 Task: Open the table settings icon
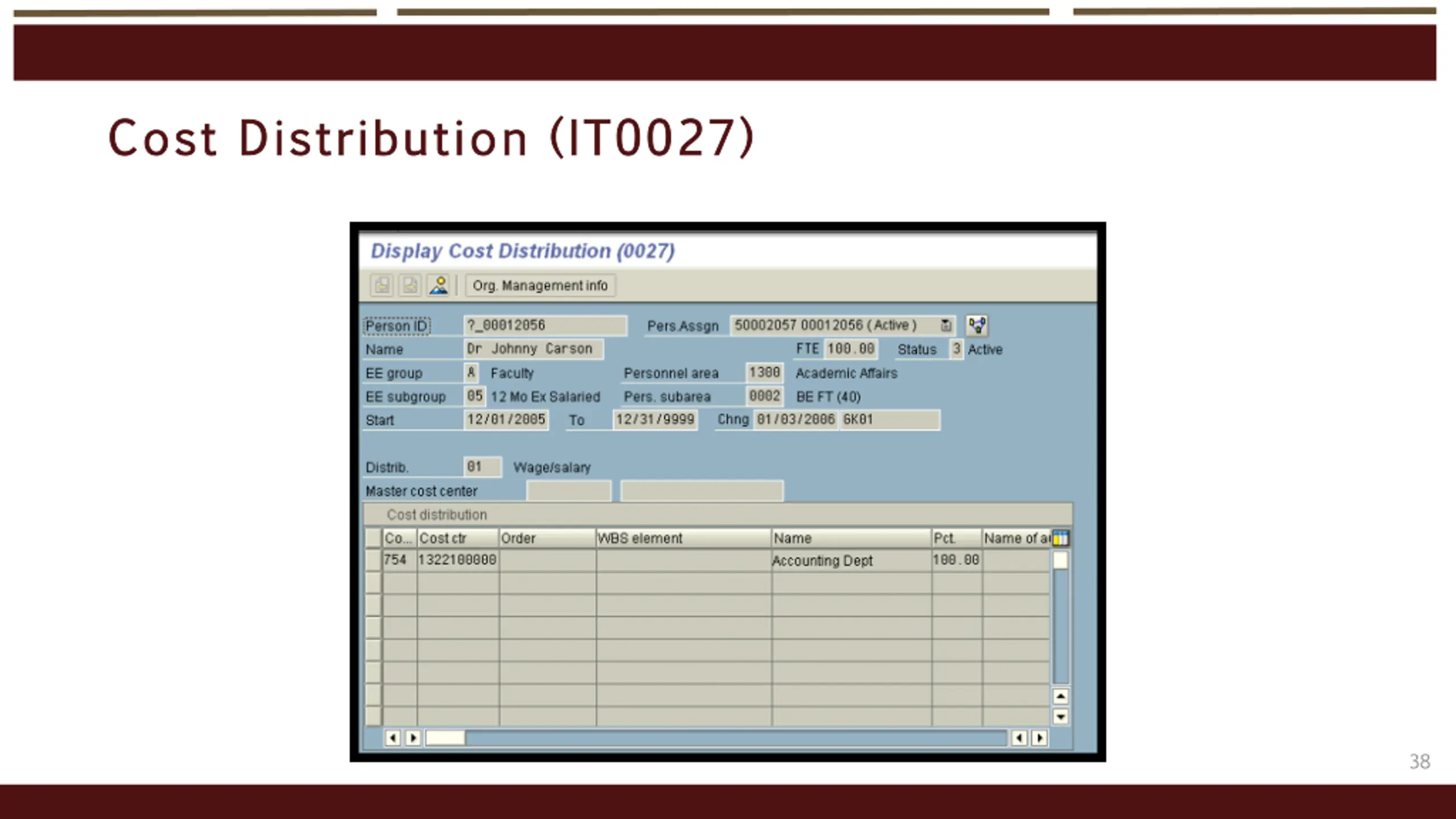1061,538
